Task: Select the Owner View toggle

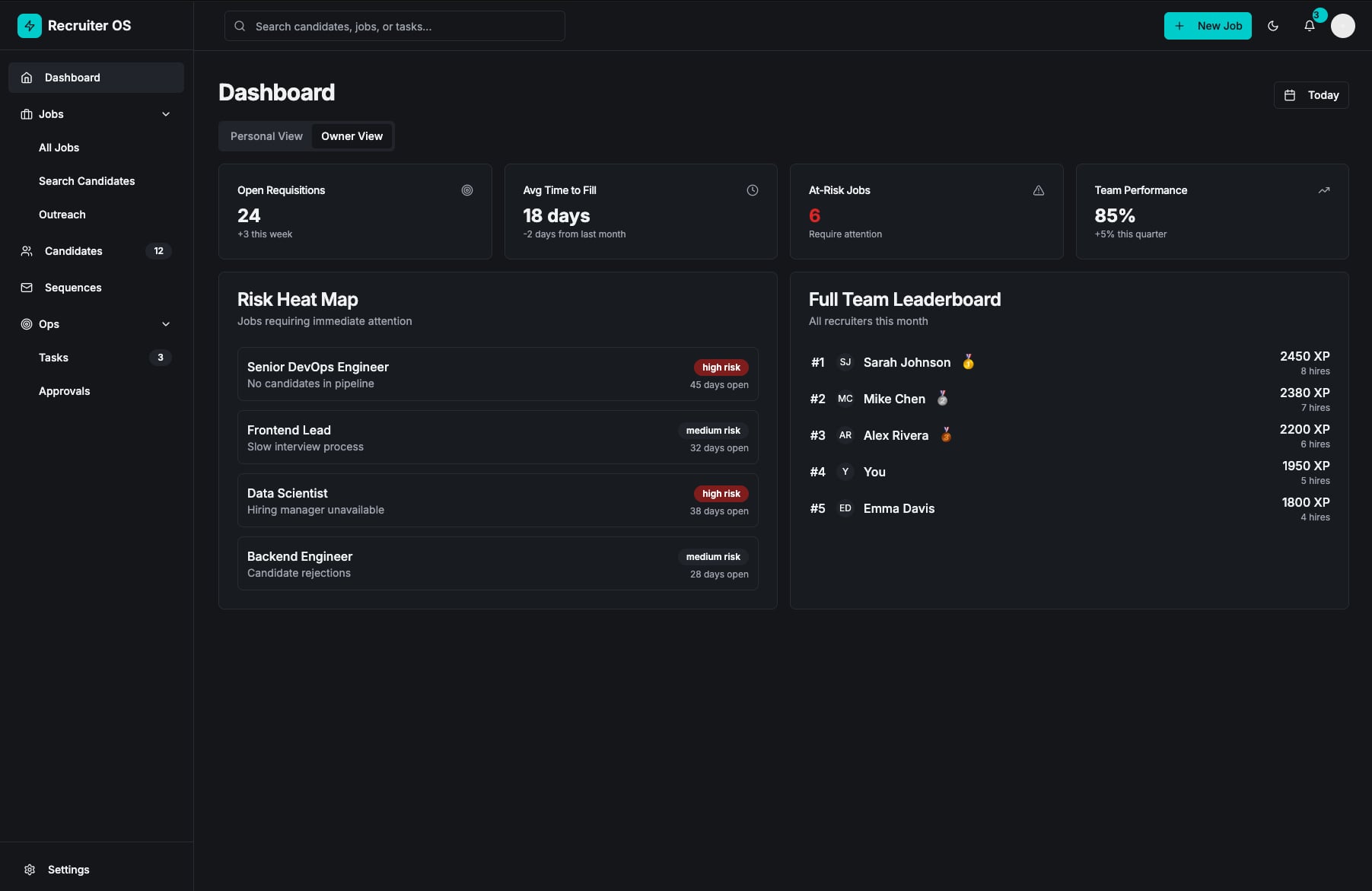Action: click(352, 136)
